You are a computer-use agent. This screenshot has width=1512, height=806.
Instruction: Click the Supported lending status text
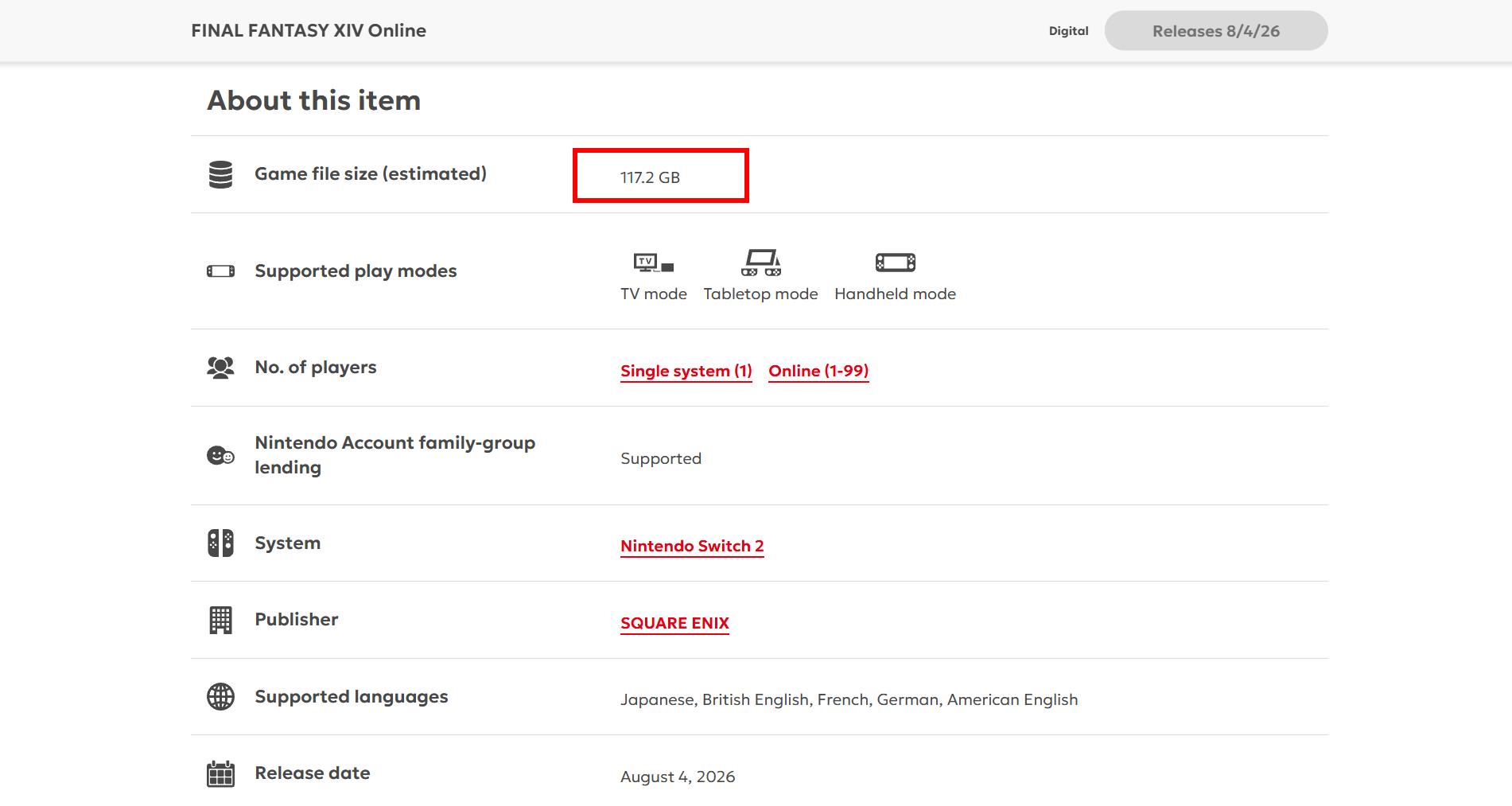661,458
